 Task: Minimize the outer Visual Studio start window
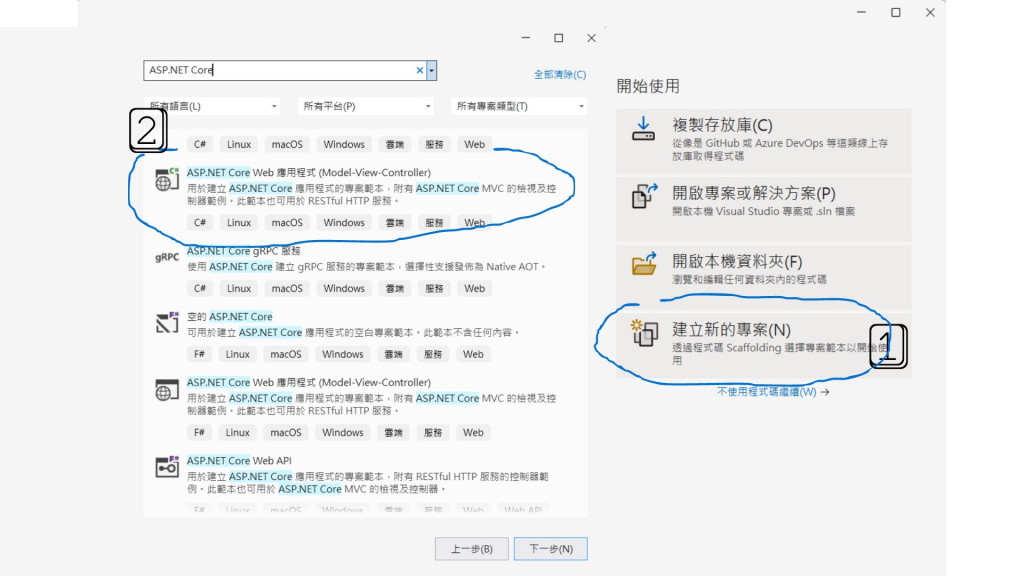861,12
